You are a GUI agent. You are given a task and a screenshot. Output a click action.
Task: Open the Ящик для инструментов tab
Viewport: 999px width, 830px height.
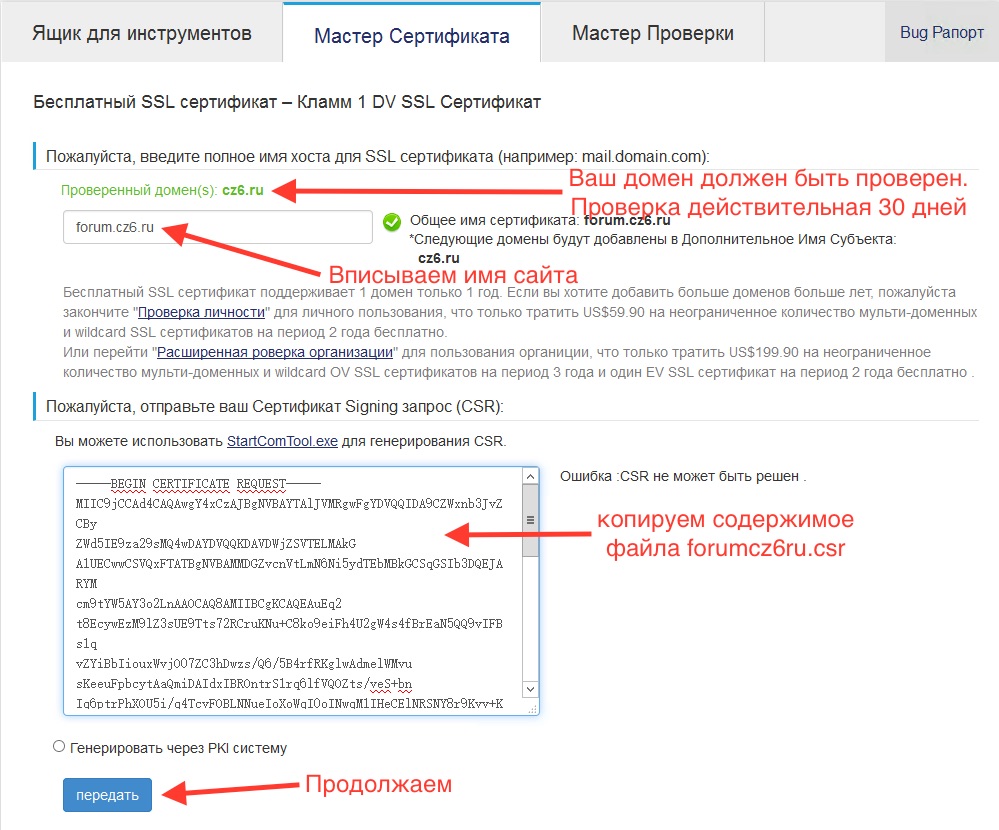pos(141,33)
